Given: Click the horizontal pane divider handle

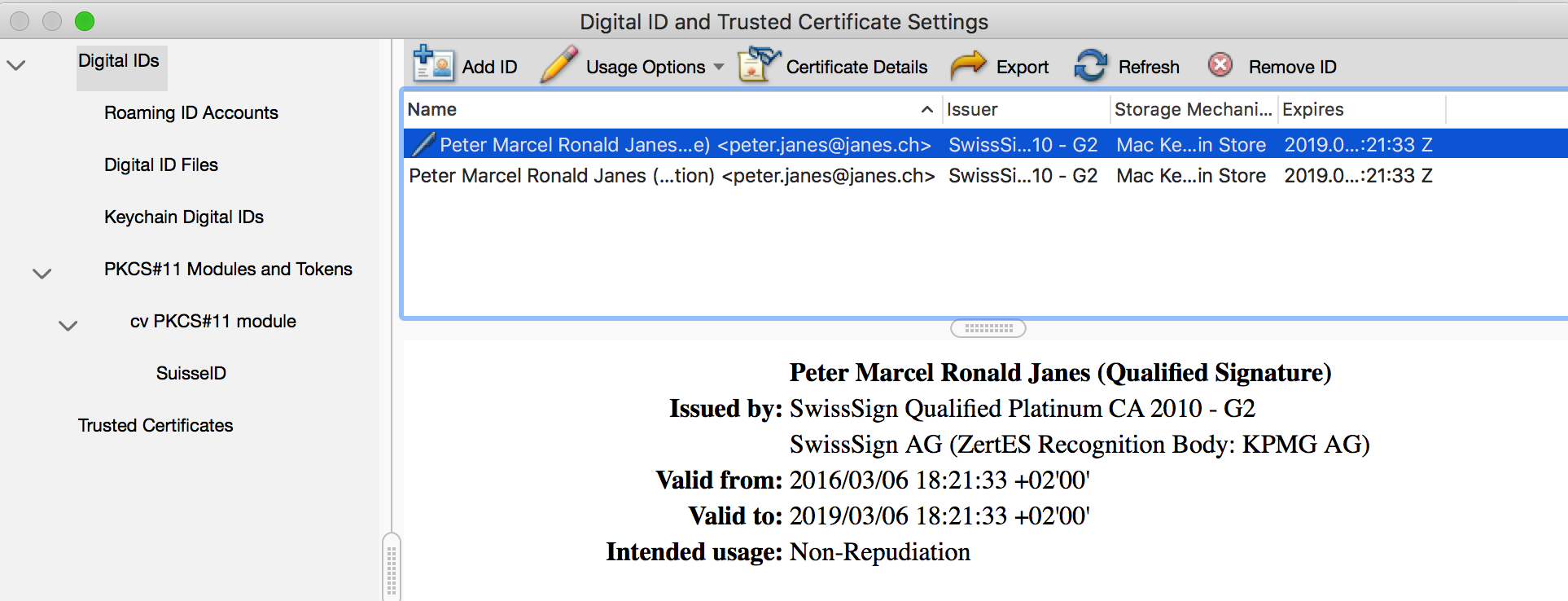Looking at the screenshot, I should click(988, 328).
